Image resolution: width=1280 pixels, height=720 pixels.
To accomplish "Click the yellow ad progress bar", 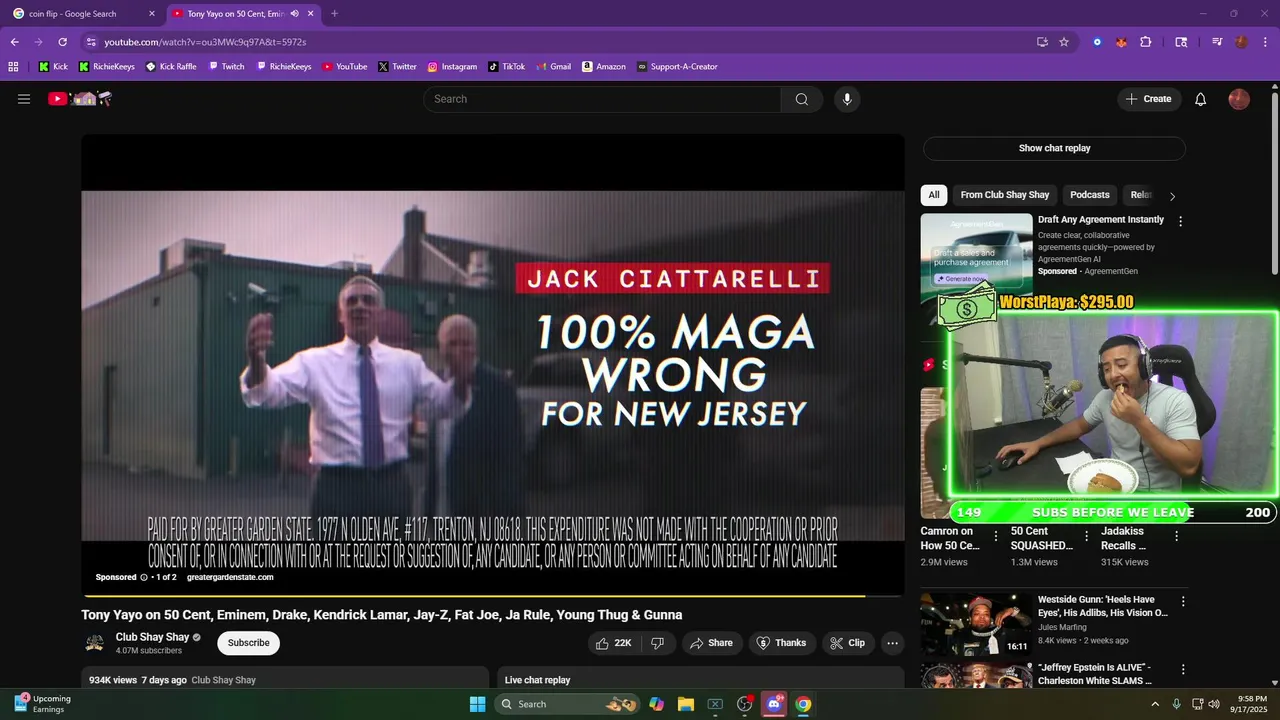I will (x=473, y=596).
